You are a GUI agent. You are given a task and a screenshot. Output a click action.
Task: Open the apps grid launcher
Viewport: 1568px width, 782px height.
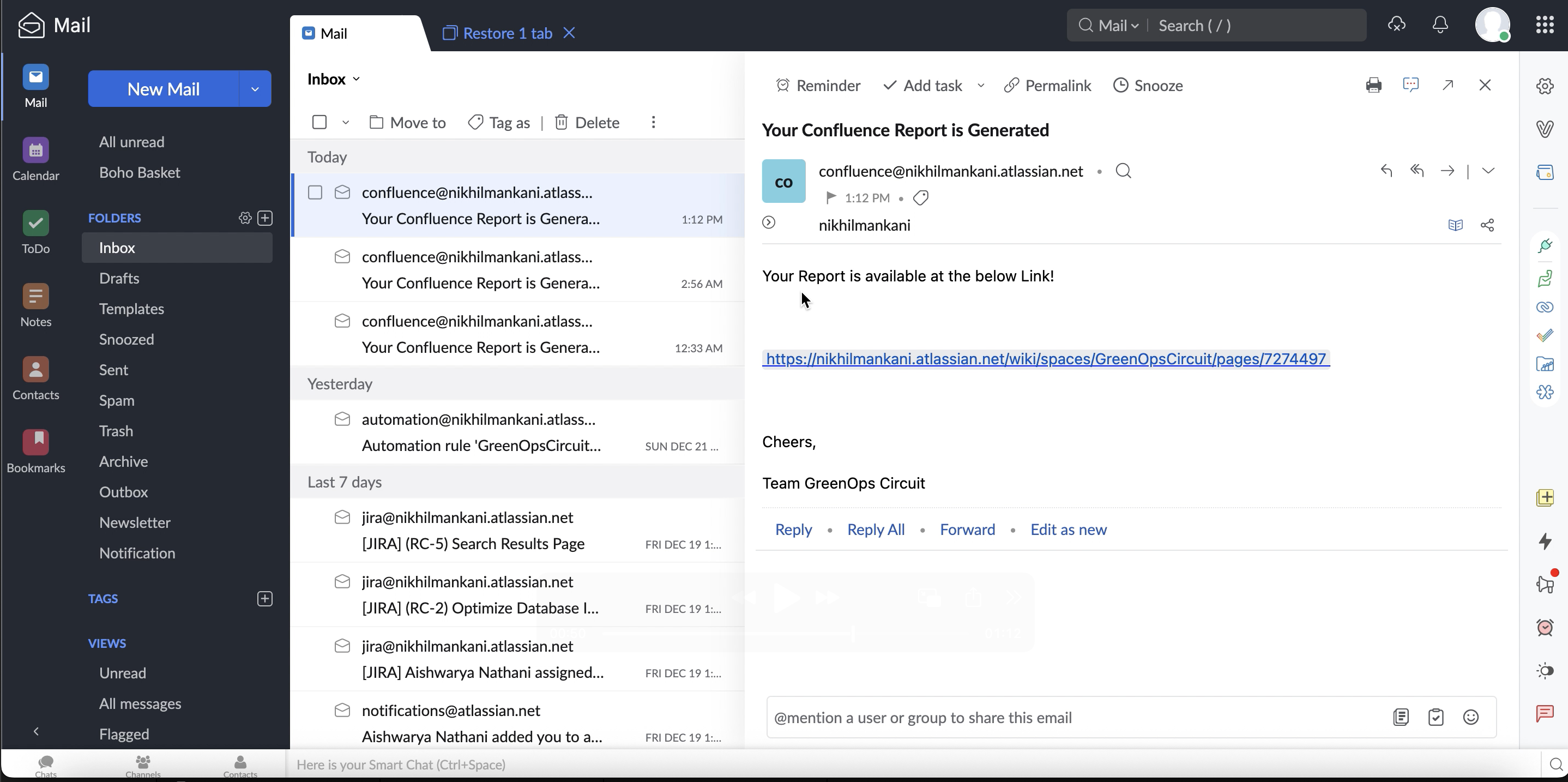point(1544,25)
